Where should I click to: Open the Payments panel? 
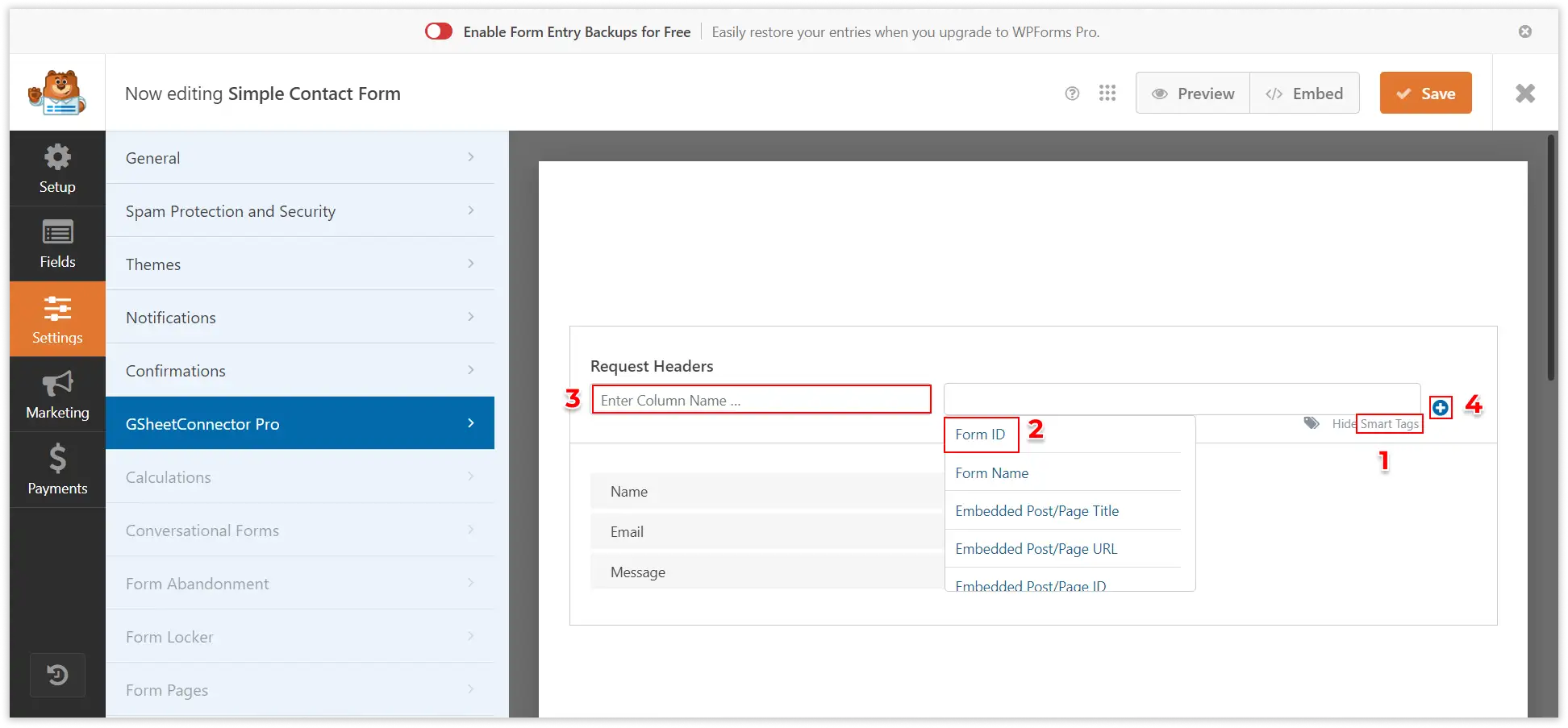(57, 469)
